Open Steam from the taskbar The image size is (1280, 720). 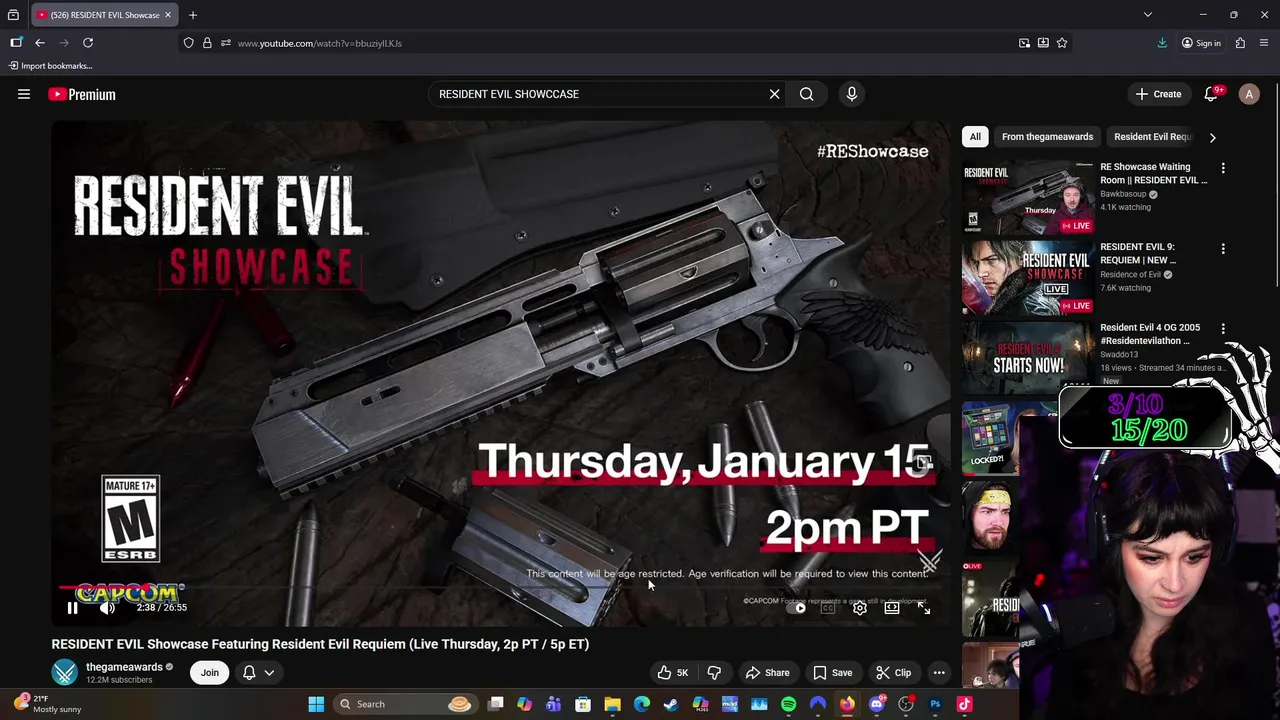point(671,704)
